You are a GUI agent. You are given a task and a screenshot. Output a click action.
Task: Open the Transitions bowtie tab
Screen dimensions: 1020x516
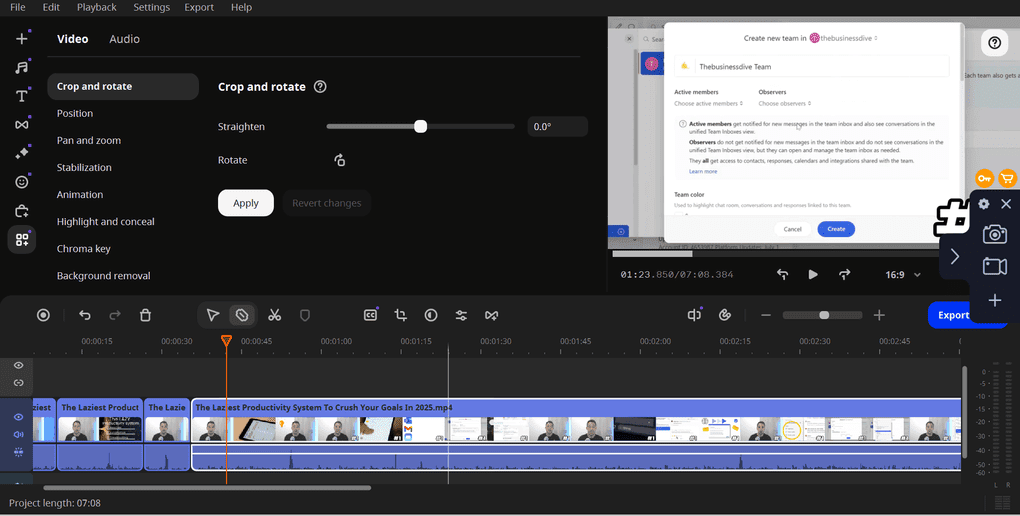coord(21,124)
